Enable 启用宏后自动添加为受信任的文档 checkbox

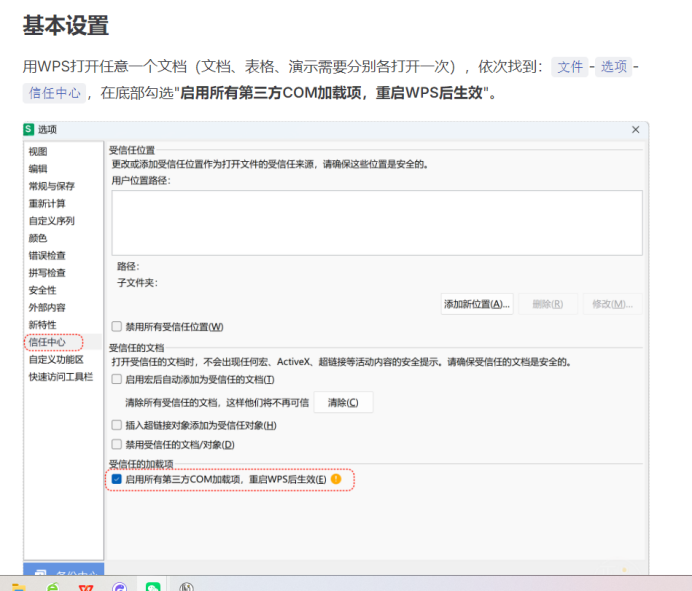point(117,379)
